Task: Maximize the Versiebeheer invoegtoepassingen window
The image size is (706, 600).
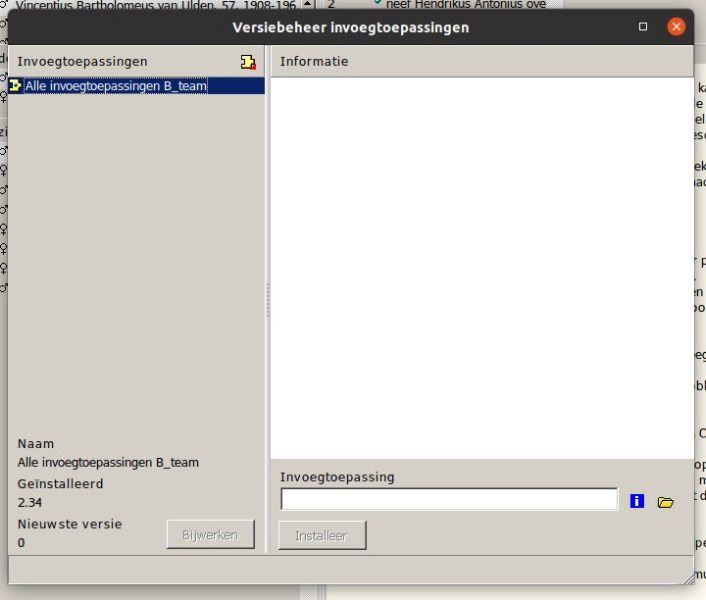Action: pyautogui.click(x=643, y=27)
